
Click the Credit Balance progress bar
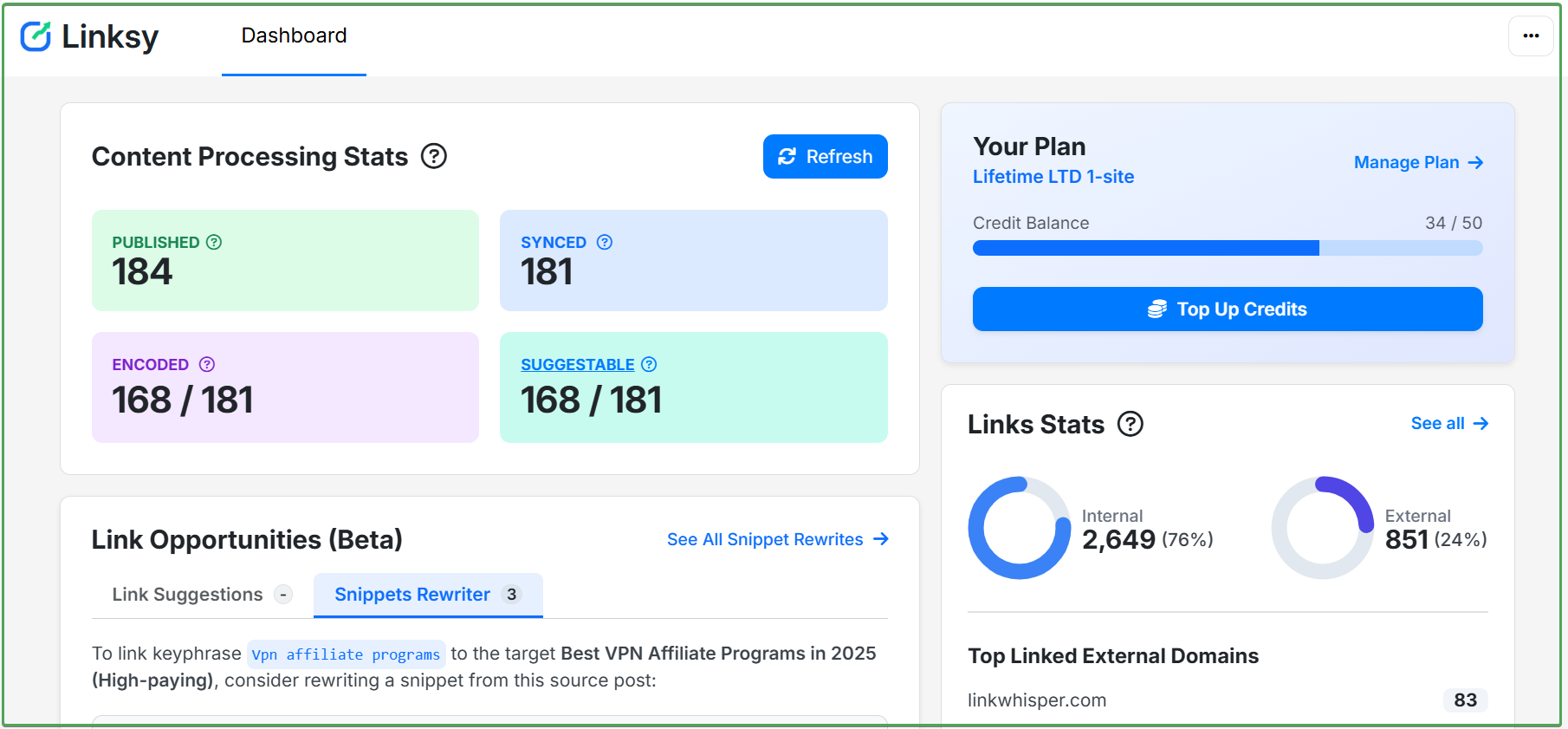(x=1228, y=248)
